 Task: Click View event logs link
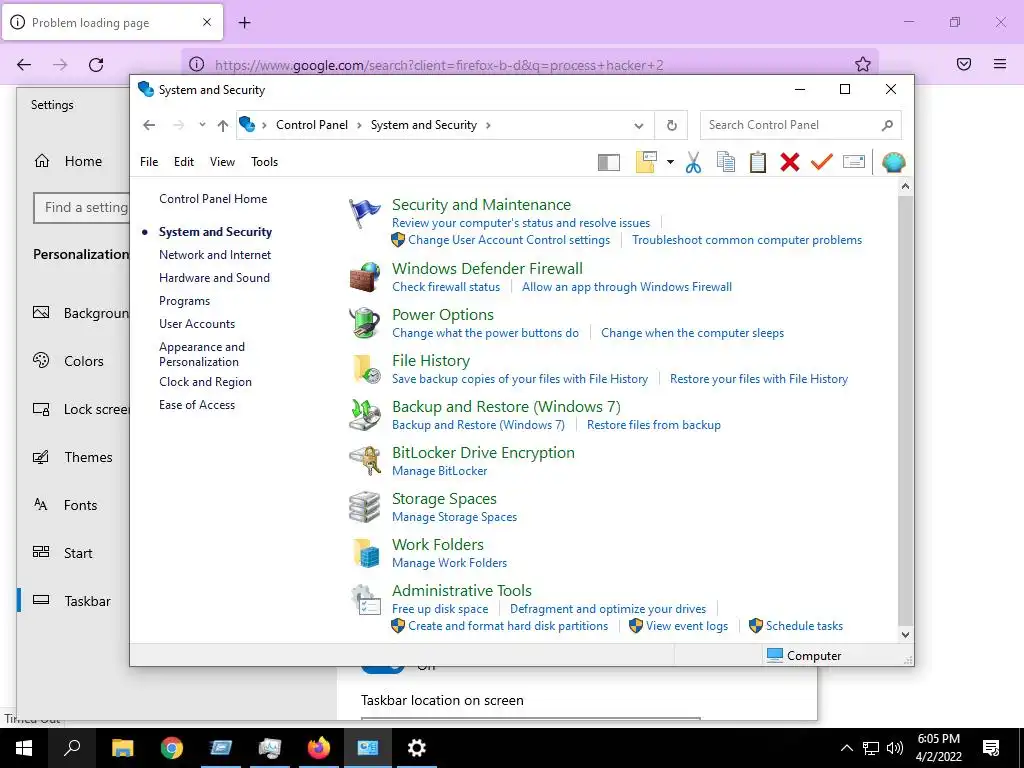coord(687,626)
